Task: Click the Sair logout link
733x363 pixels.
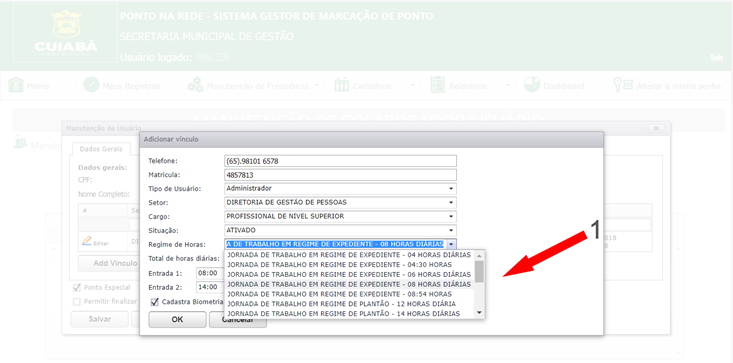Action: tap(717, 57)
